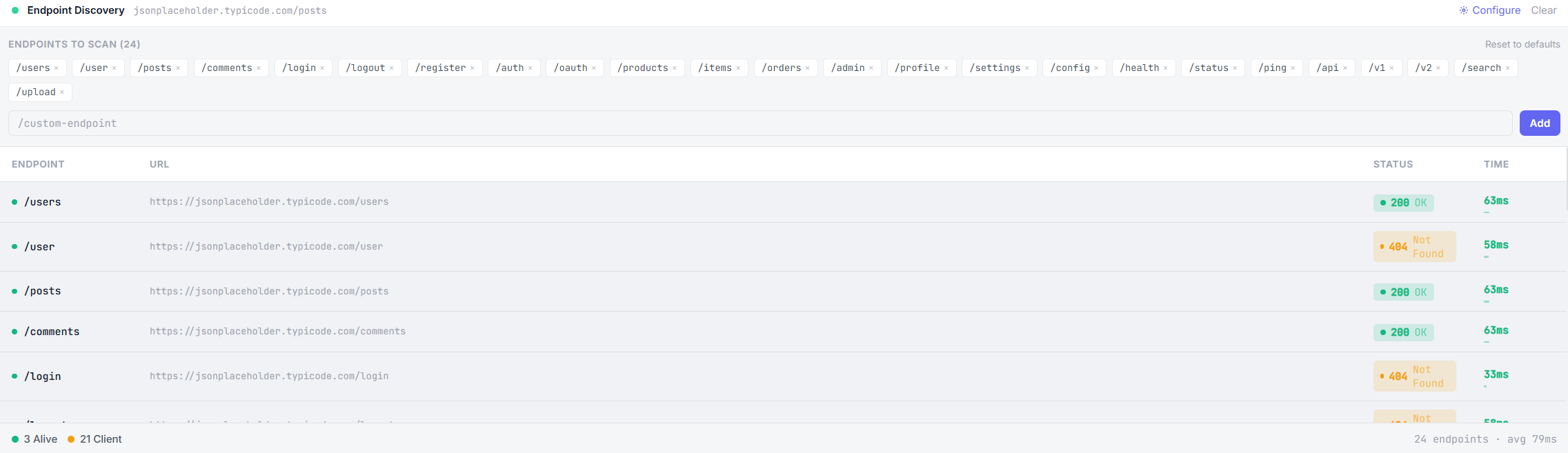Remove the /posts chip via its x
1568x453 pixels.
178,68
